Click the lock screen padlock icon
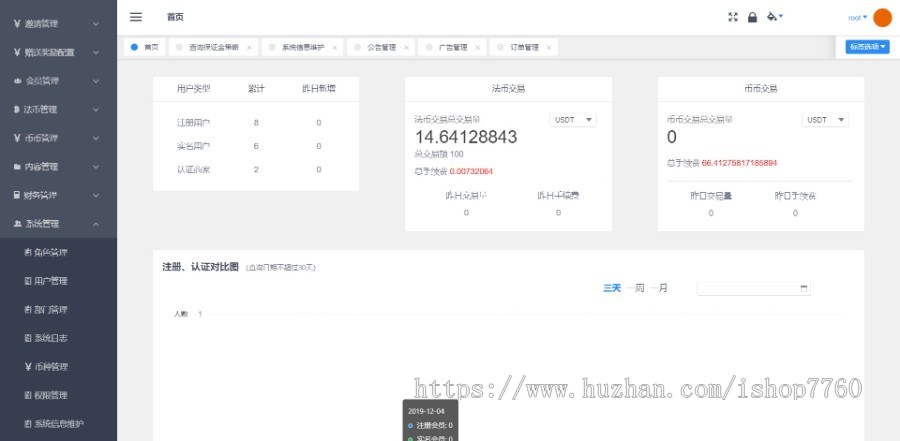Screen dimensions: 900x441 (x=752, y=17)
